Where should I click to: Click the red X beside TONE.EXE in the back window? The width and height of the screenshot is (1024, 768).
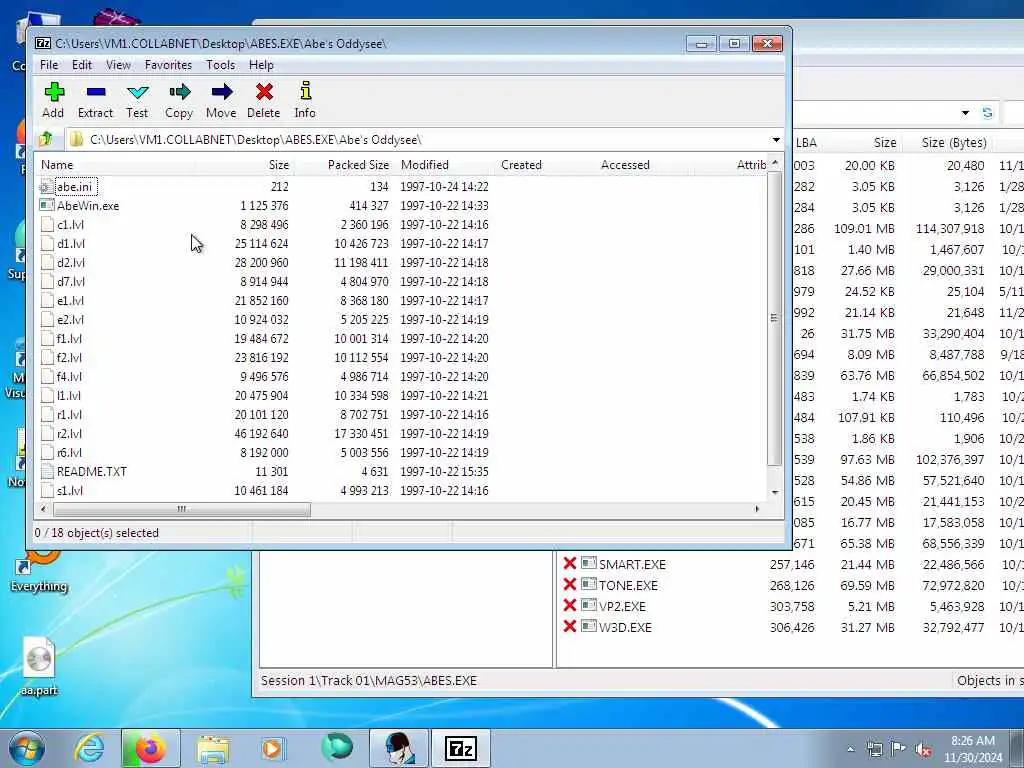point(569,584)
